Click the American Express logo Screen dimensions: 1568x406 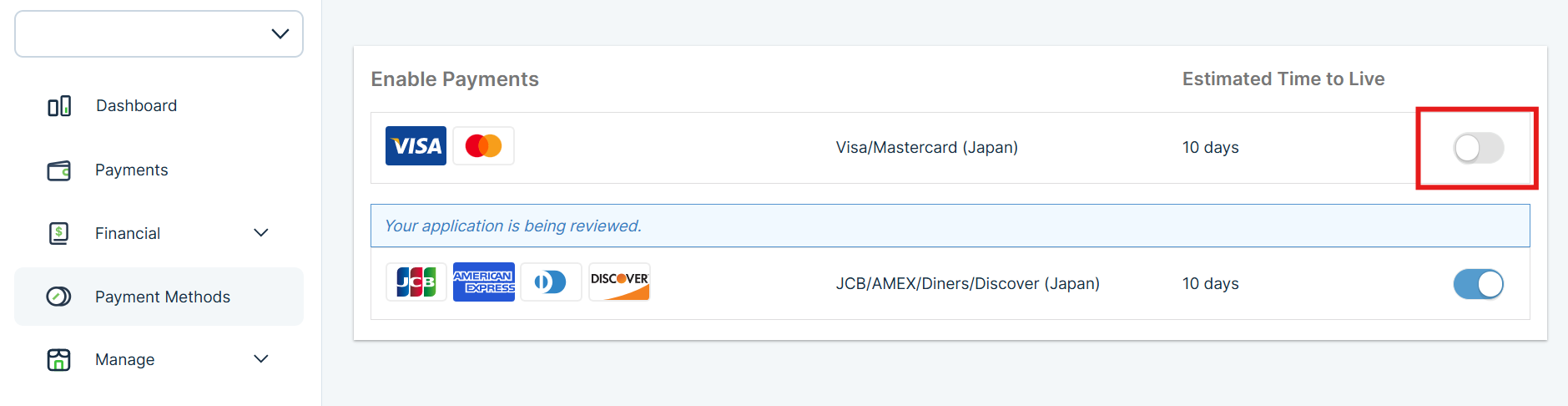click(x=483, y=282)
